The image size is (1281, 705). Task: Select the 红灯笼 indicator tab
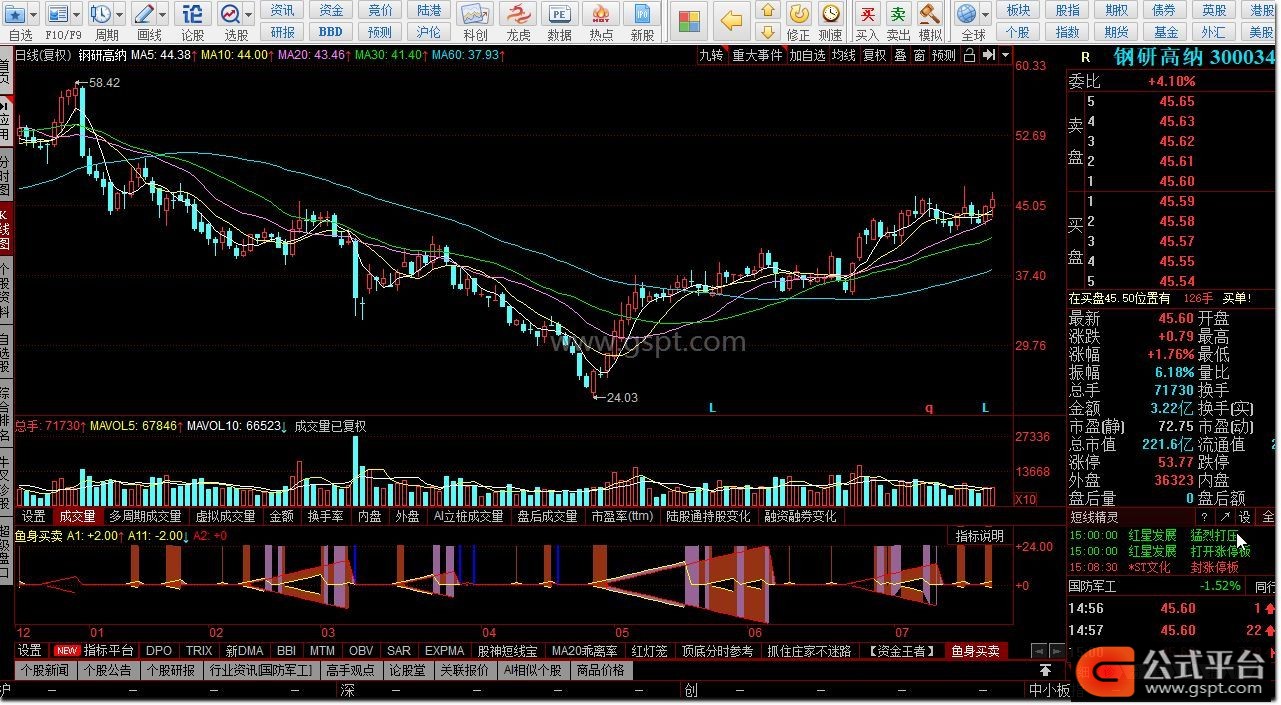click(x=649, y=651)
